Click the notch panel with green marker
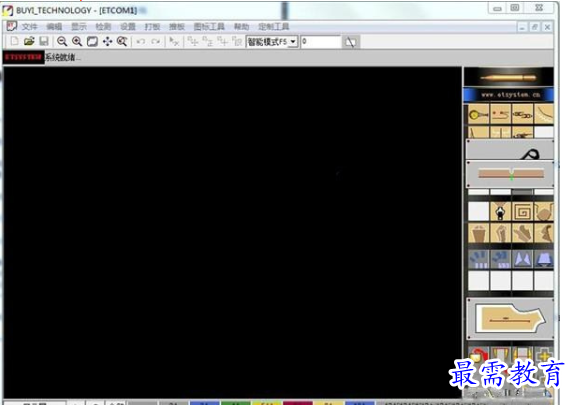 pyautogui.click(x=510, y=174)
